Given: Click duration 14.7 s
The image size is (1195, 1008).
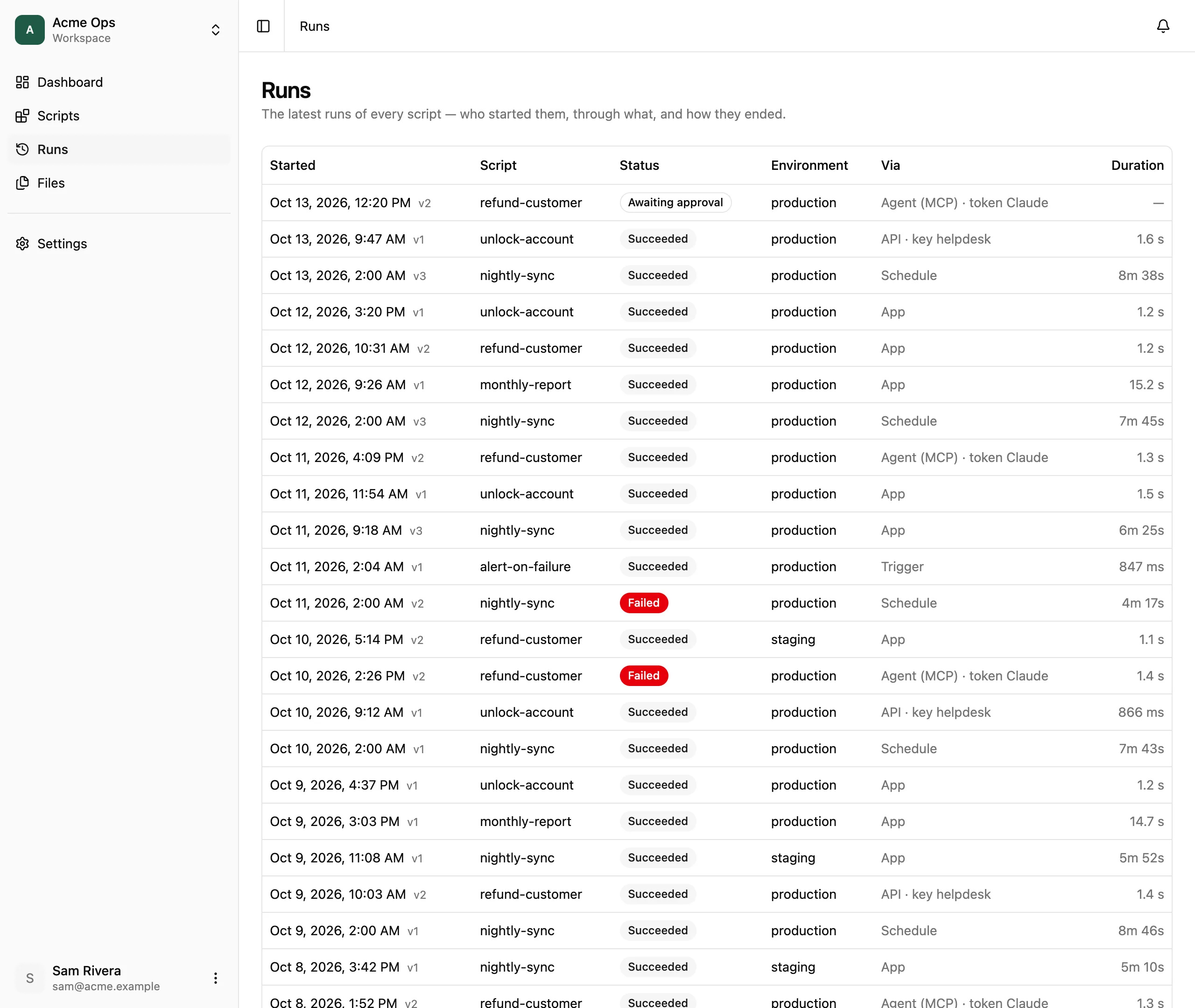Looking at the screenshot, I should pyautogui.click(x=1146, y=822).
